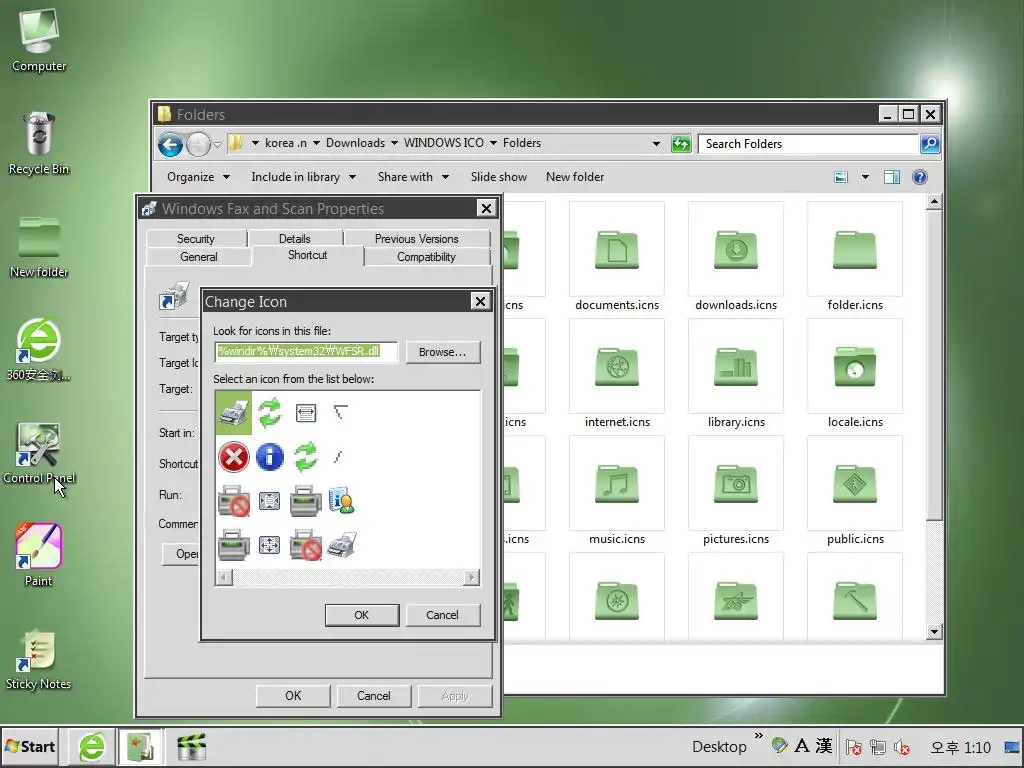Viewport: 1024px width, 768px height.
Task: Click the Folders window scroll down arrow
Action: coord(934,632)
